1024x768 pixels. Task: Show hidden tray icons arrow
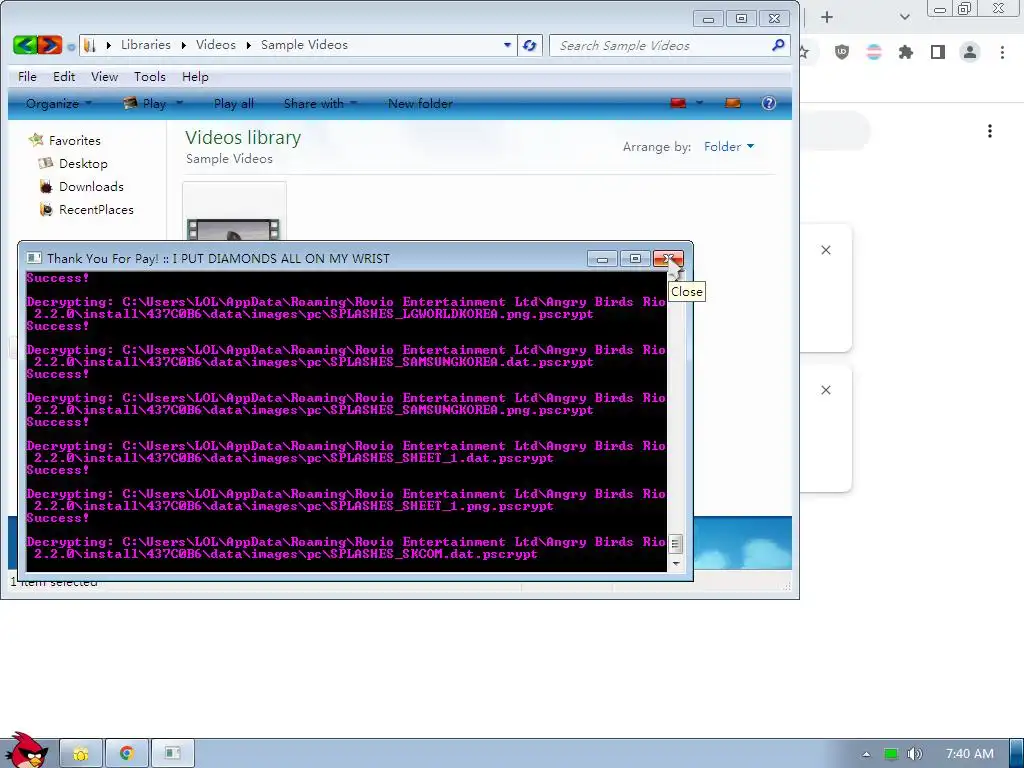[x=866, y=754]
